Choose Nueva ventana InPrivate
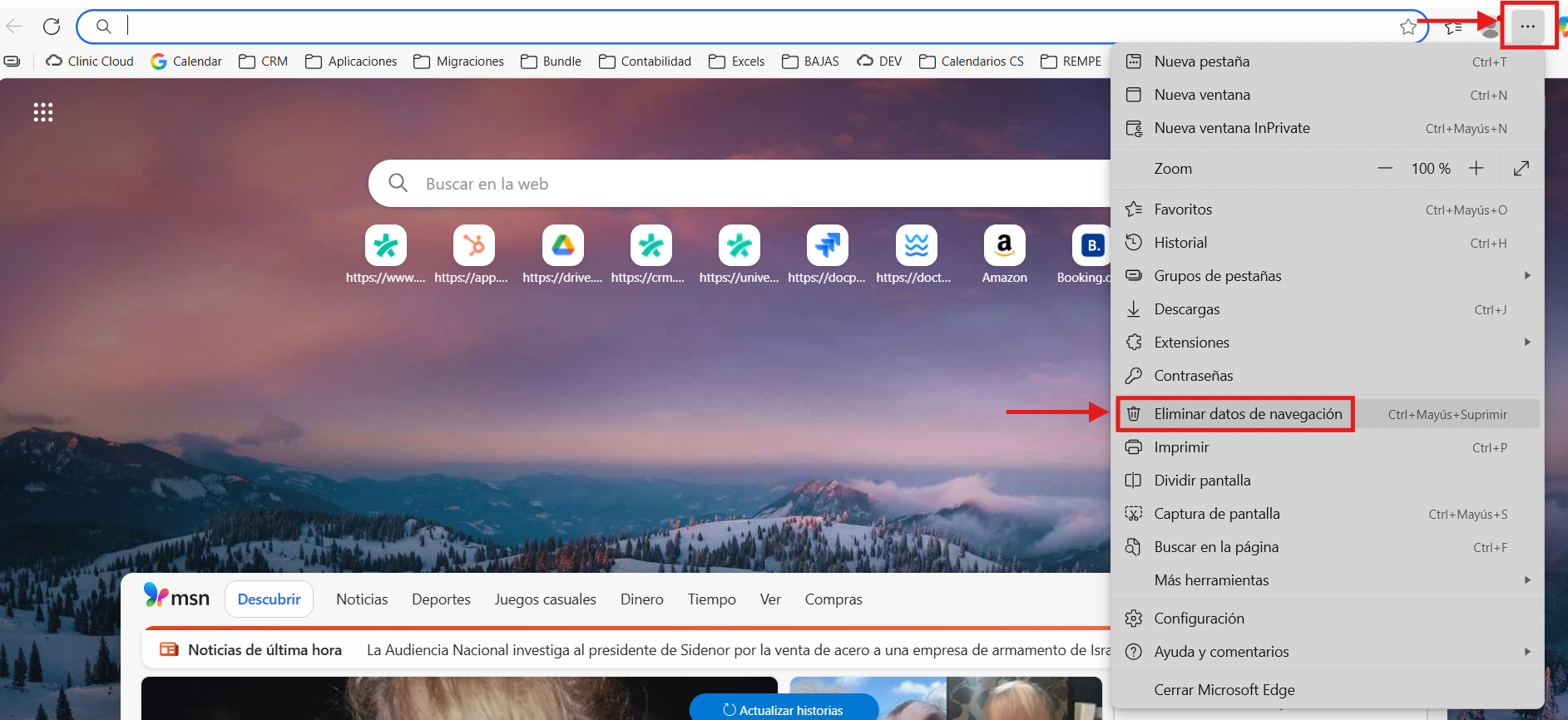 point(1231,128)
